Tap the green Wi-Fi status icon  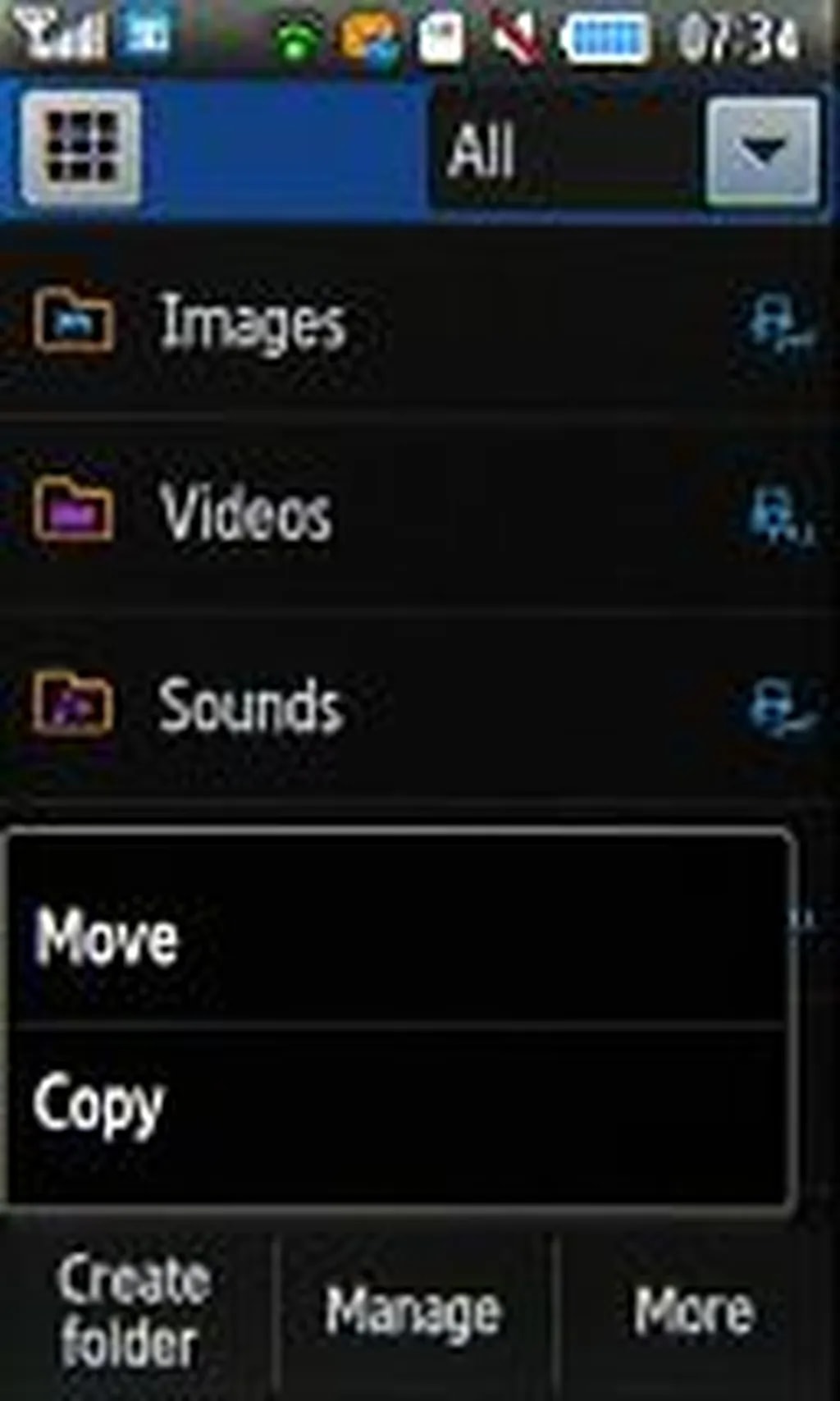click(x=297, y=41)
